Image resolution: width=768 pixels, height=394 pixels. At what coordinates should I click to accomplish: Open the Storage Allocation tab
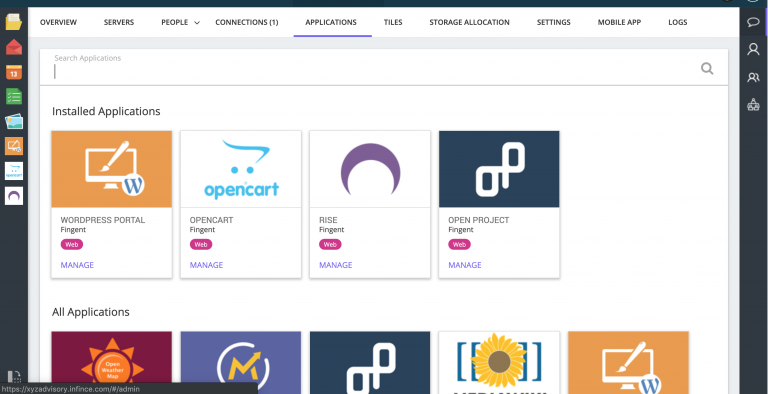pyautogui.click(x=469, y=22)
